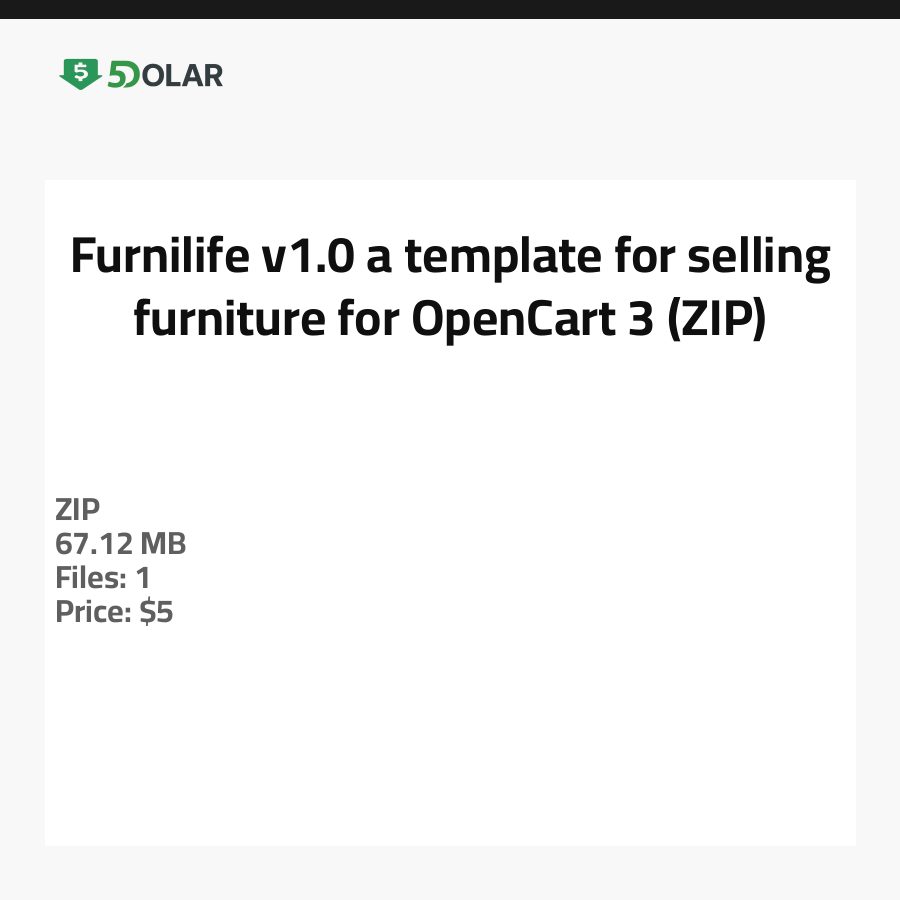Click the green "5" in the logo
Screen dimensions: 900x900
pos(117,75)
